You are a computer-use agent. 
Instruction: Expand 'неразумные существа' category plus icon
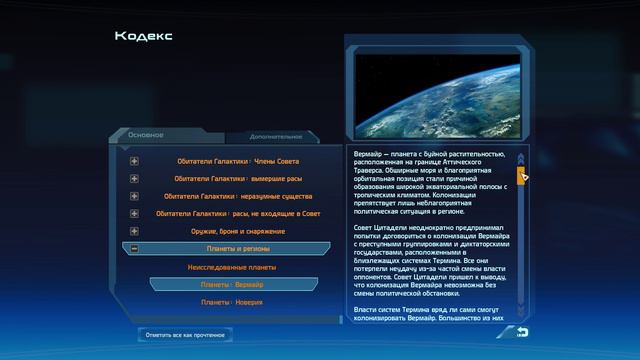[134, 196]
